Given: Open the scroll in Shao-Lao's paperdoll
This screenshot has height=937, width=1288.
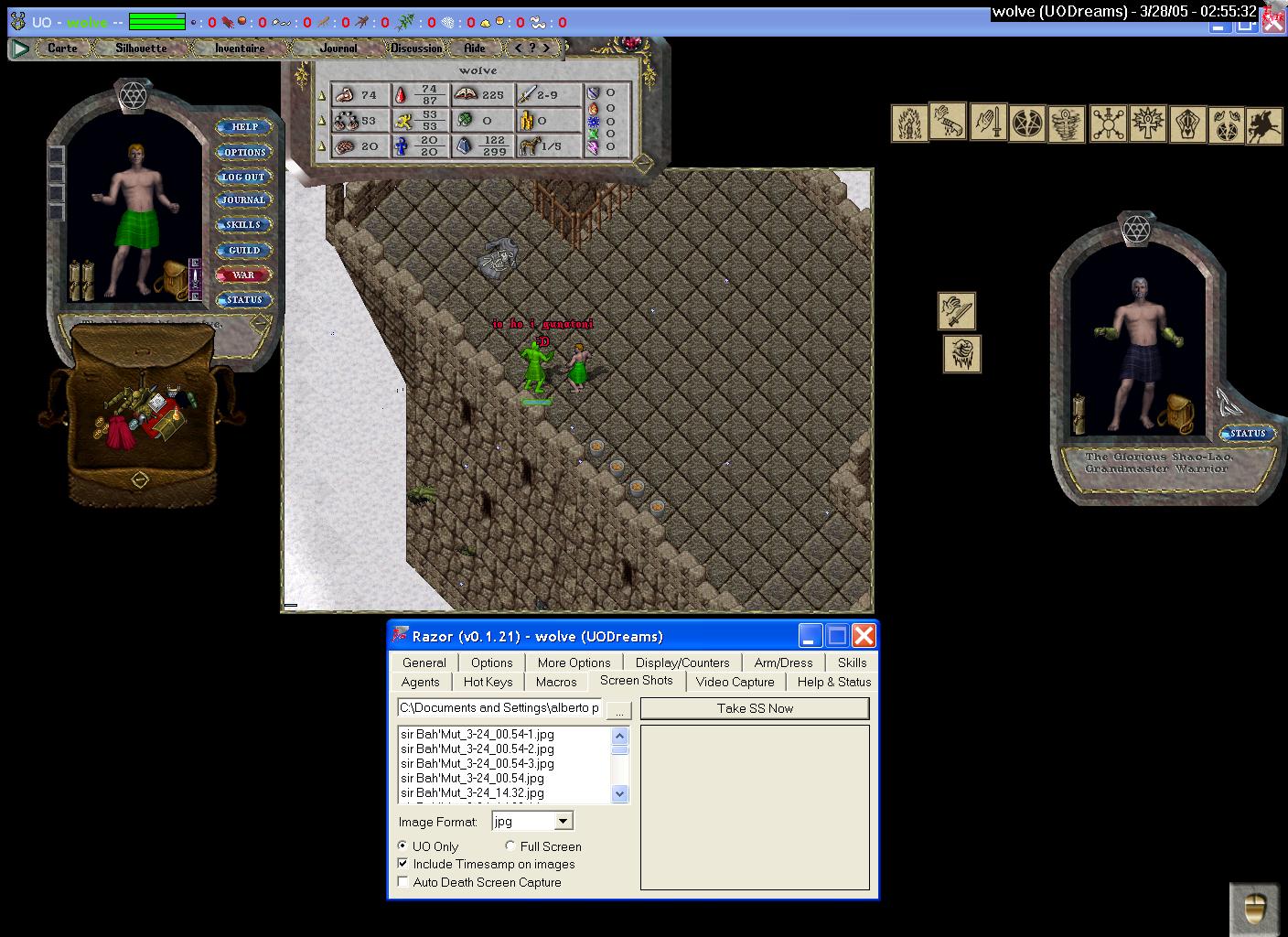Looking at the screenshot, I should point(1079,414).
